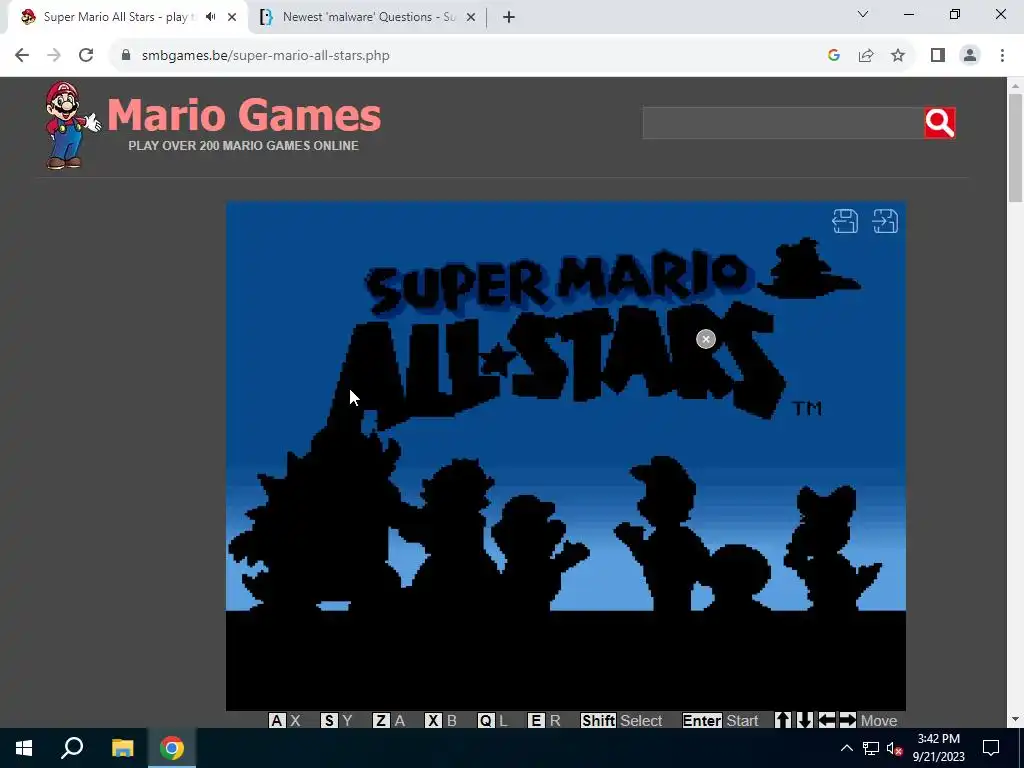Show hidden system tray icons

coord(846,748)
